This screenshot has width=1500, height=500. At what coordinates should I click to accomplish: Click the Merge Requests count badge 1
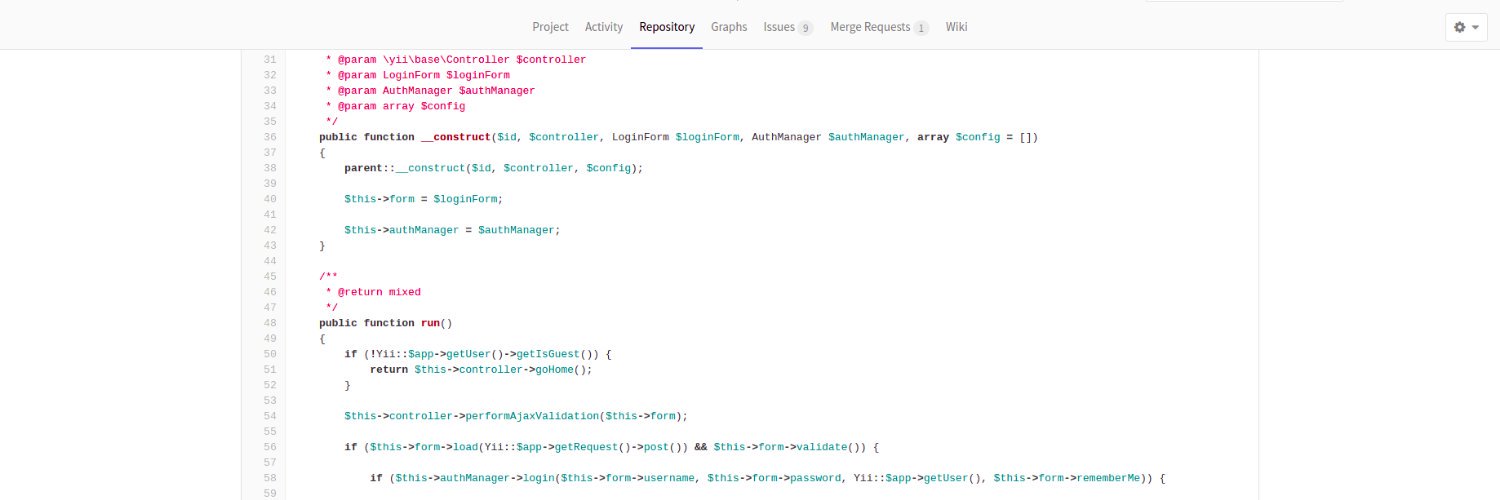point(921,28)
